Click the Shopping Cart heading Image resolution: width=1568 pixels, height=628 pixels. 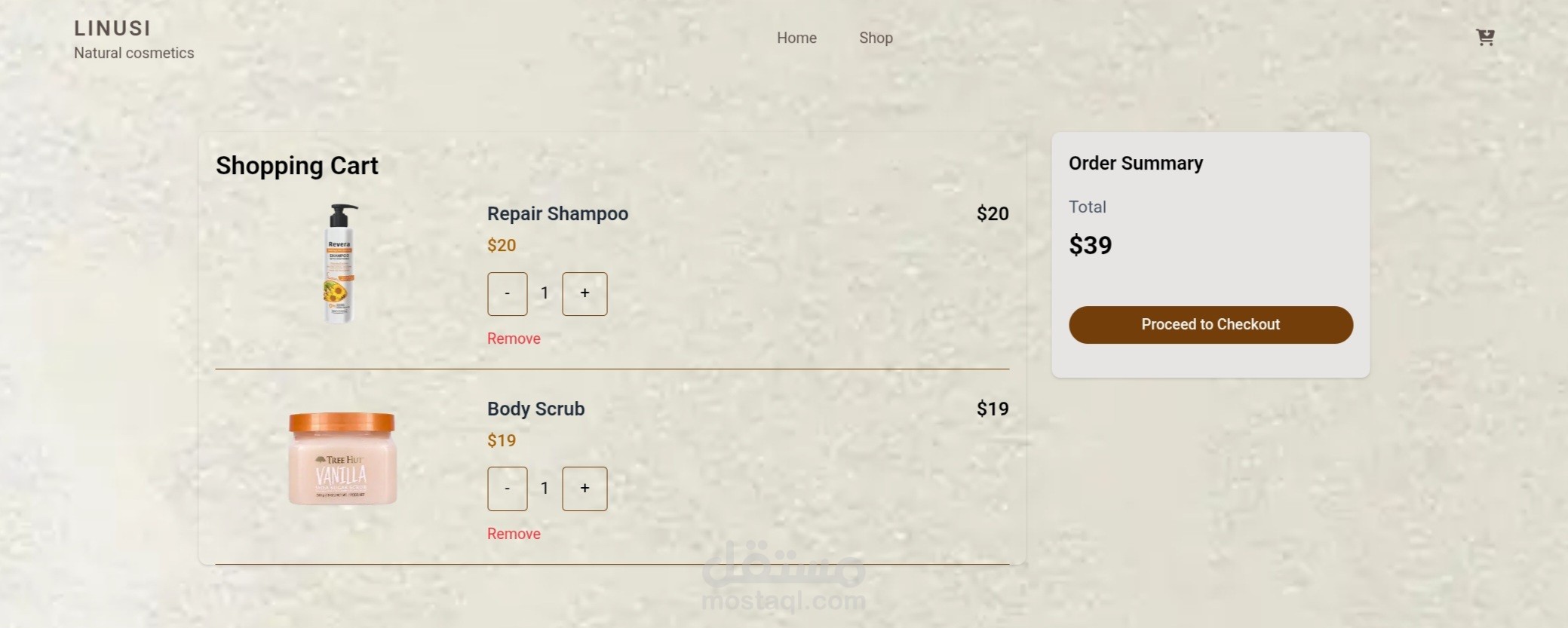pos(296,166)
